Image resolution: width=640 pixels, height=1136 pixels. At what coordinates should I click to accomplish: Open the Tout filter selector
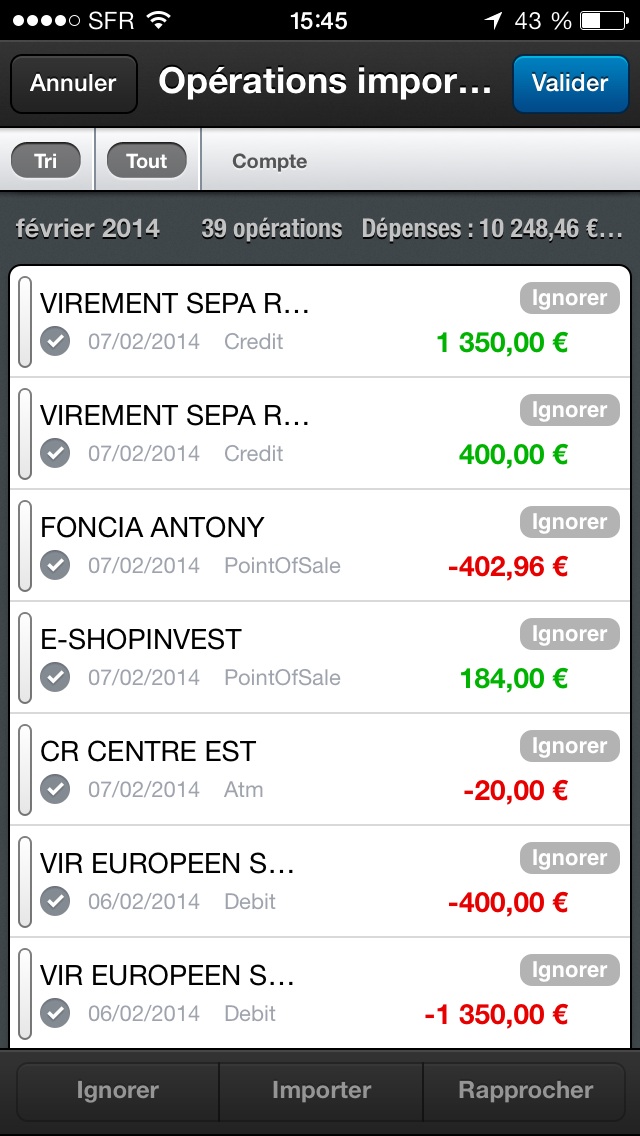pyautogui.click(x=146, y=161)
